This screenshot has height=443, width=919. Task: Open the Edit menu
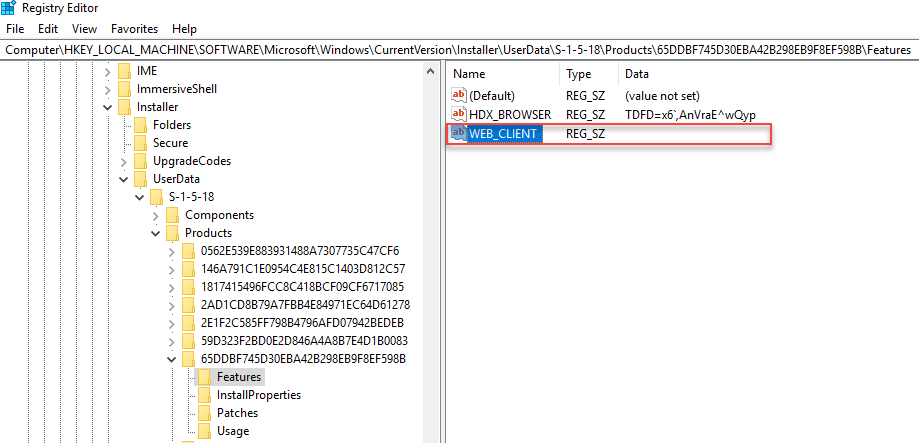tap(48, 29)
